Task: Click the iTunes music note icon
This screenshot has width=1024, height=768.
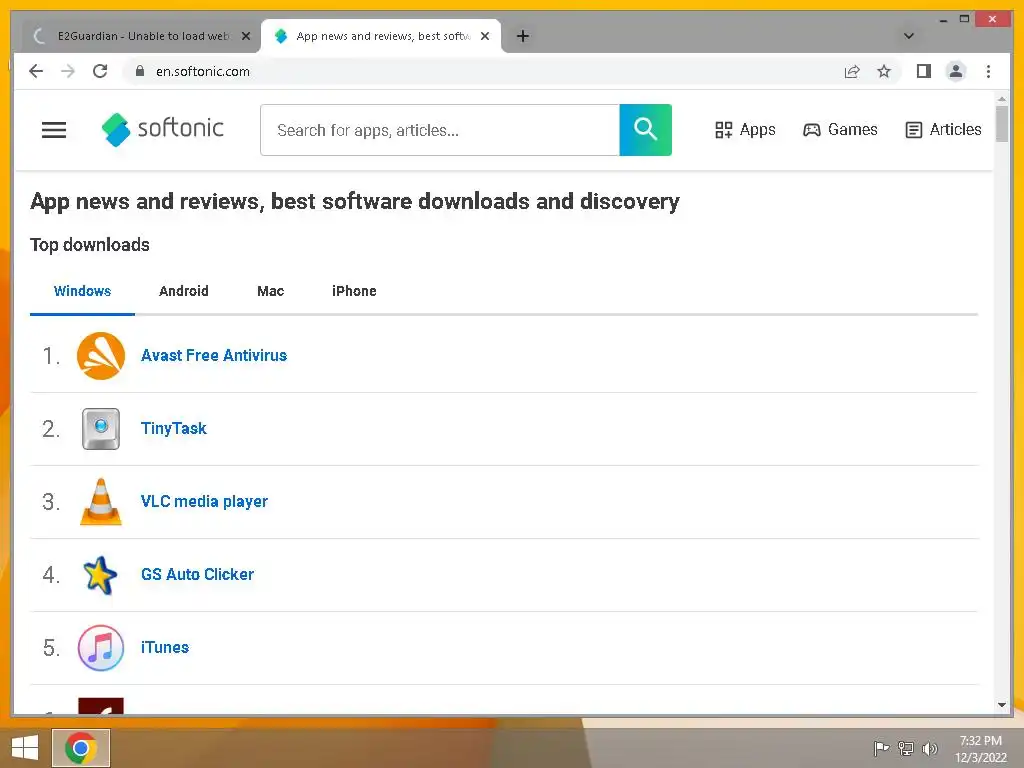Action: [x=101, y=648]
